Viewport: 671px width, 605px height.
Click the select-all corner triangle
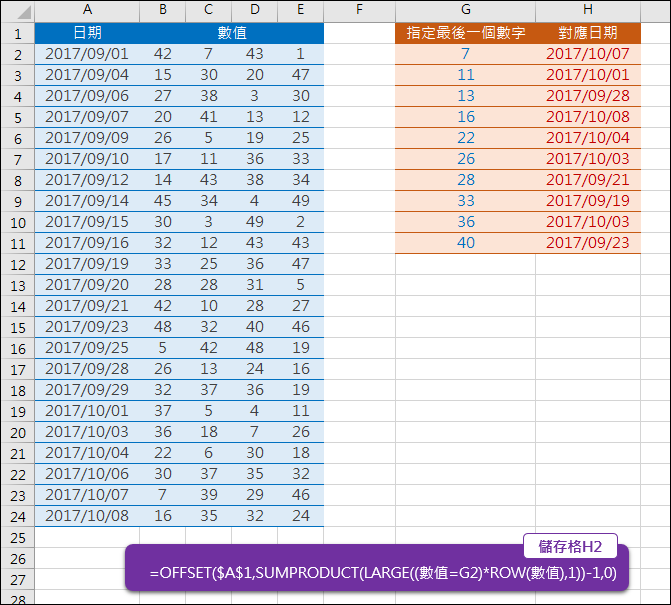click(x=23, y=12)
